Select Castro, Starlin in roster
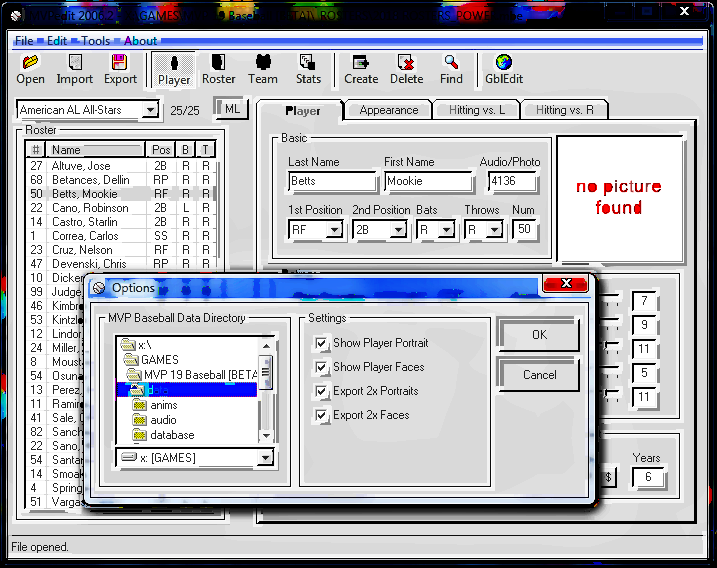This screenshot has height=568, width=717. [x=120, y=222]
